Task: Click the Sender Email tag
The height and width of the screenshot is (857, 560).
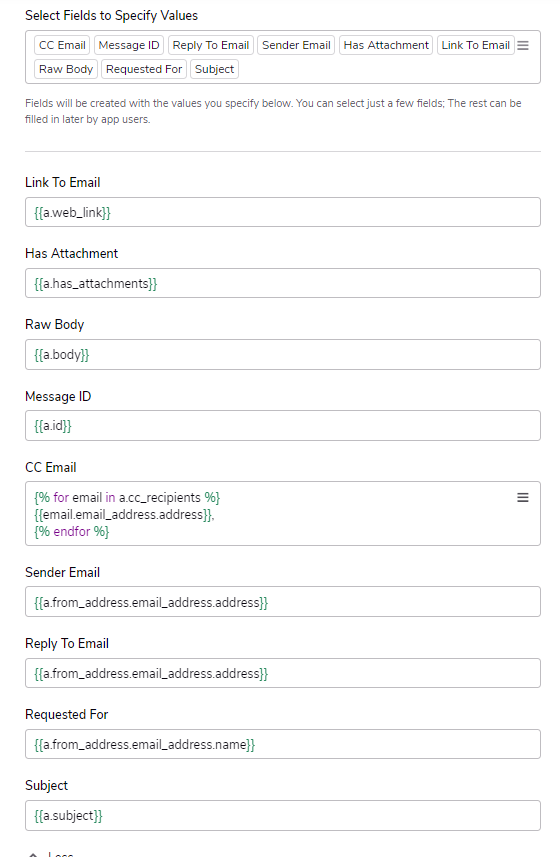Action: (x=296, y=45)
